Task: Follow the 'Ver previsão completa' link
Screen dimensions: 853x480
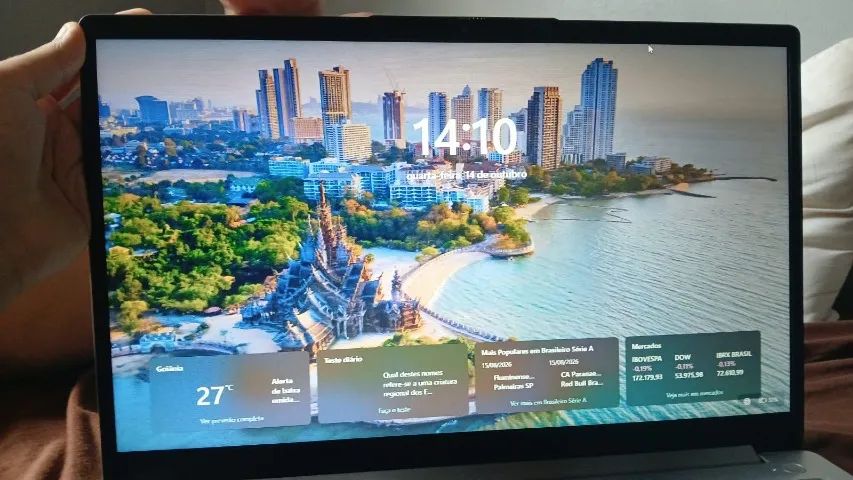Action: point(231,420)
